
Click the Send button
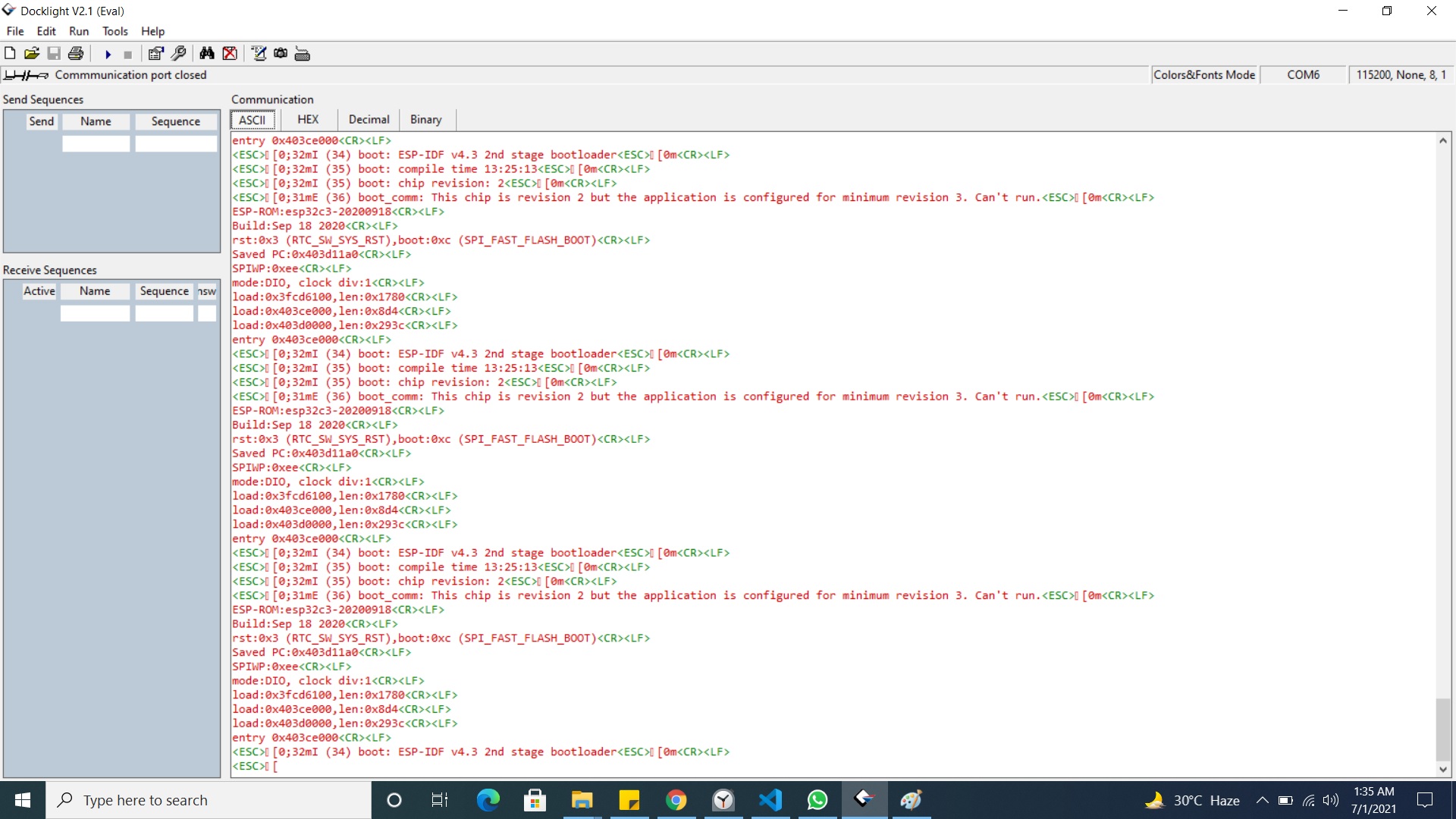point(41,121)
